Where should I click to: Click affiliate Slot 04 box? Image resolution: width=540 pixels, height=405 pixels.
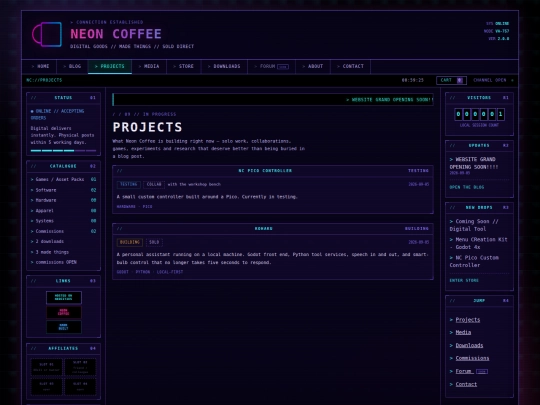(x=80, y=386)
